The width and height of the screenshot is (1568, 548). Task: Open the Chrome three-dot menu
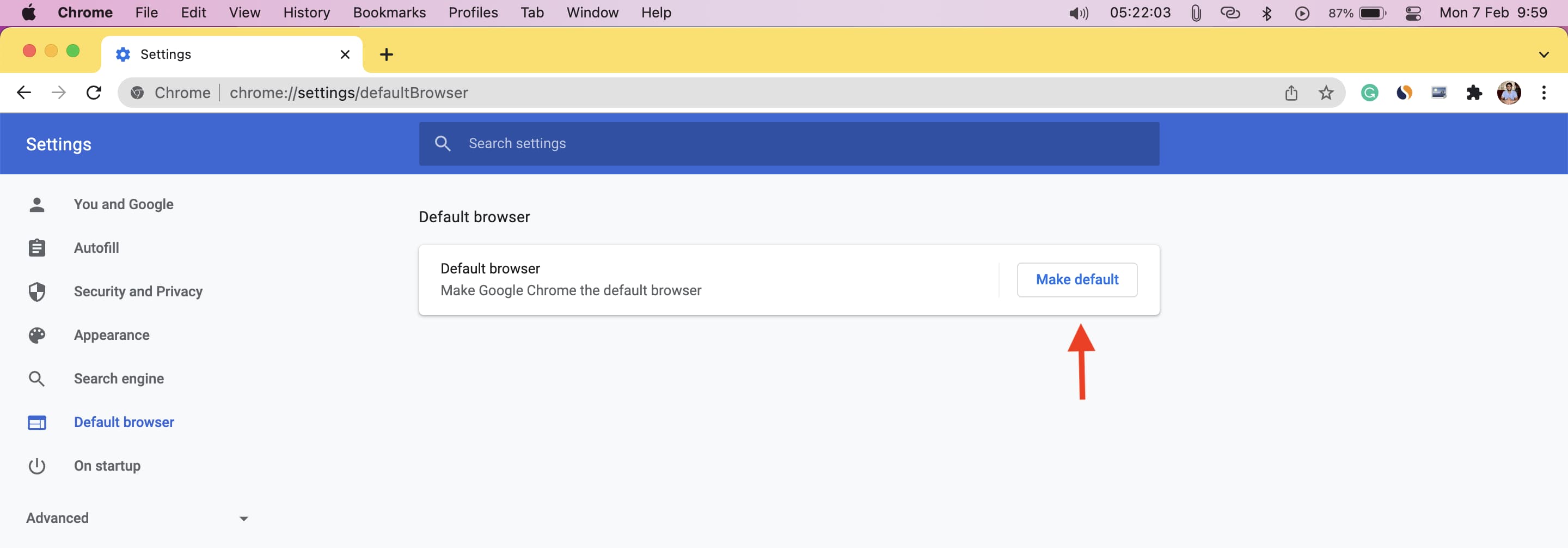[1543, 93]
